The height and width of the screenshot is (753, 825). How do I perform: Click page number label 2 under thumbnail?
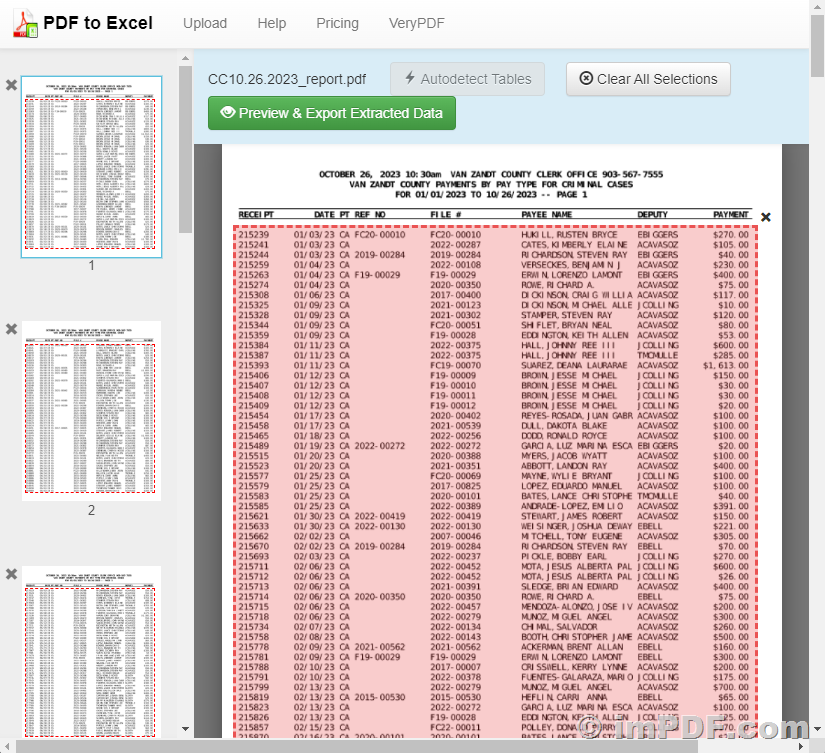[92, 510]
